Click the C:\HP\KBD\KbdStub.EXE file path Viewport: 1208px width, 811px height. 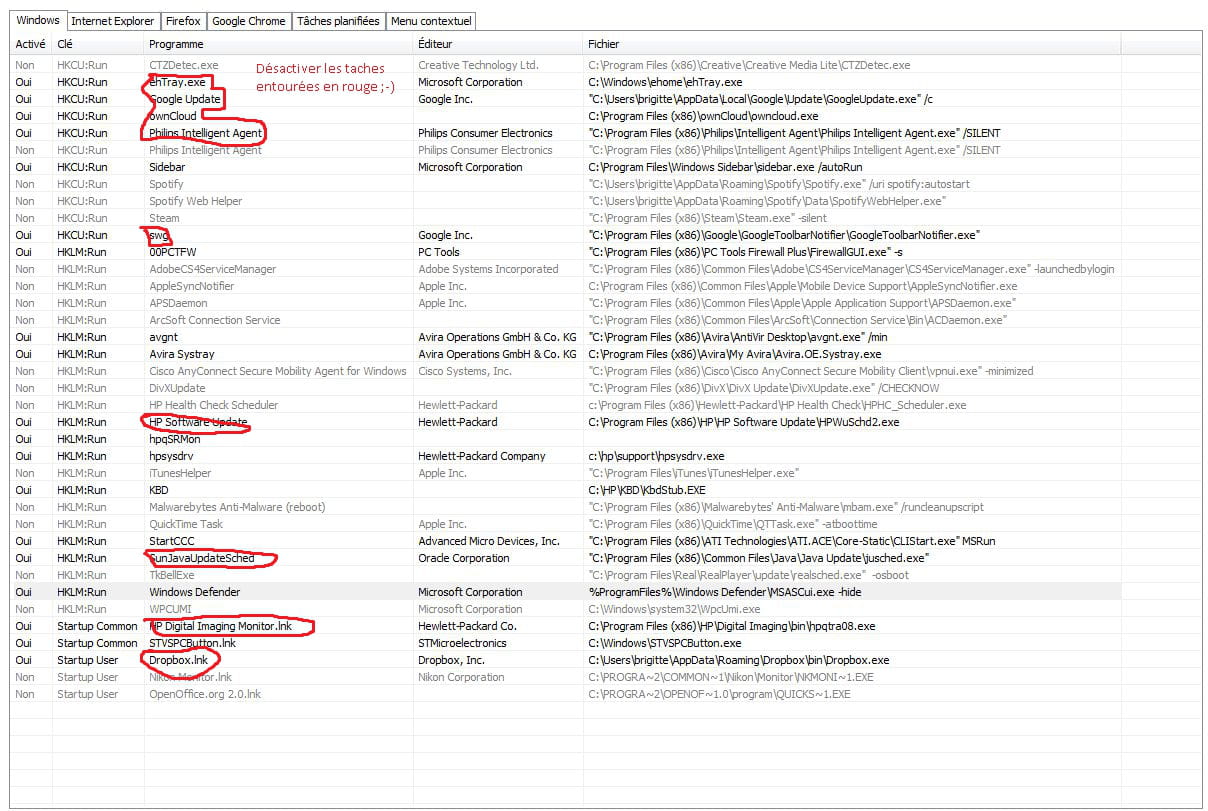(647, 490)
